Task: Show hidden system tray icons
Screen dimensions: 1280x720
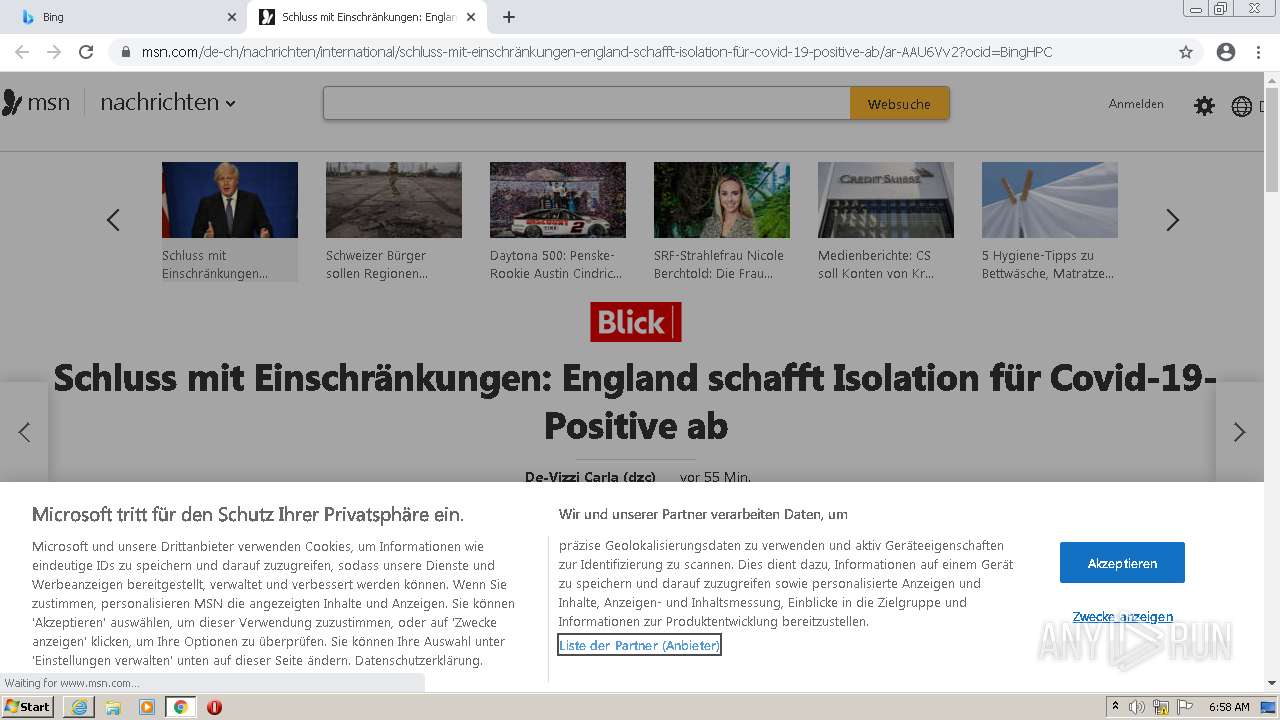Action: click(x=1115, y=707)
